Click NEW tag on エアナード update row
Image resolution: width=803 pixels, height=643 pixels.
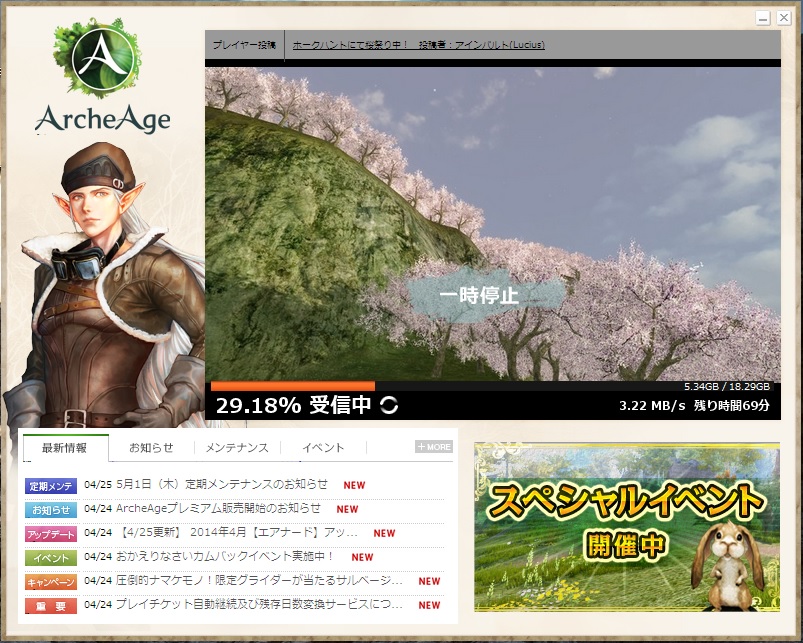click(384, 533)
